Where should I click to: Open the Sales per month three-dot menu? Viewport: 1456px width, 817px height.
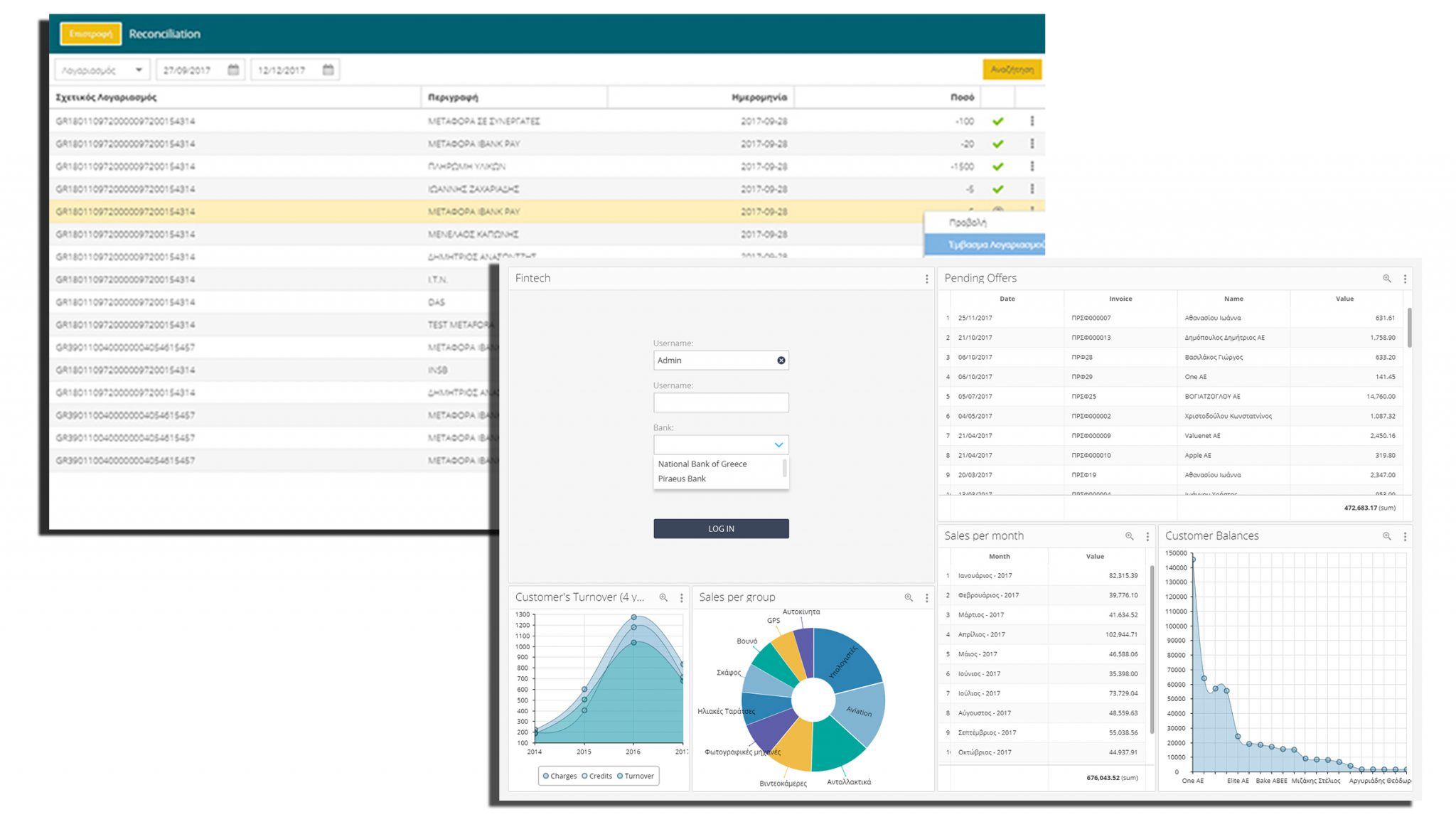1147,537
